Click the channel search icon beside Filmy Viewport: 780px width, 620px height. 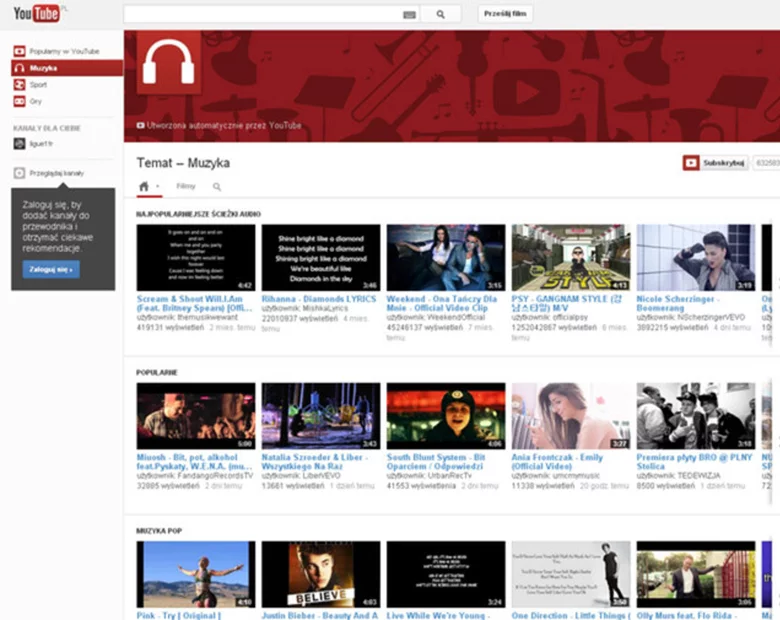pyautogui.click(x=217, y=187)
